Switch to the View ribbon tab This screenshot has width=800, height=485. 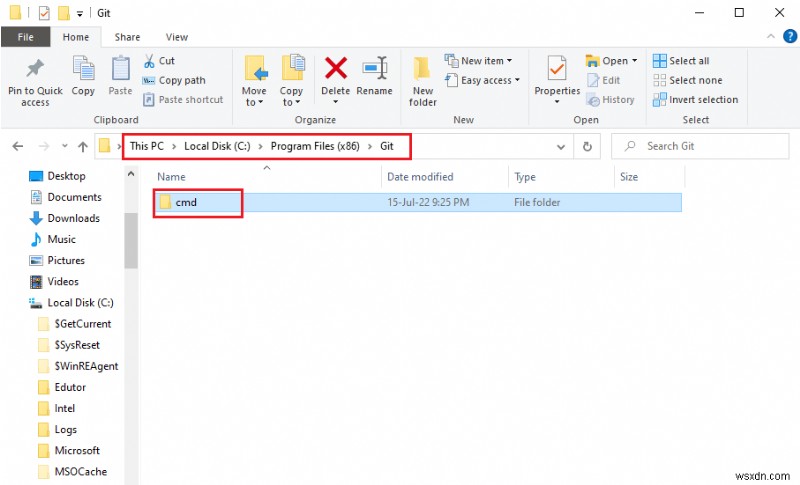point(177,37)
